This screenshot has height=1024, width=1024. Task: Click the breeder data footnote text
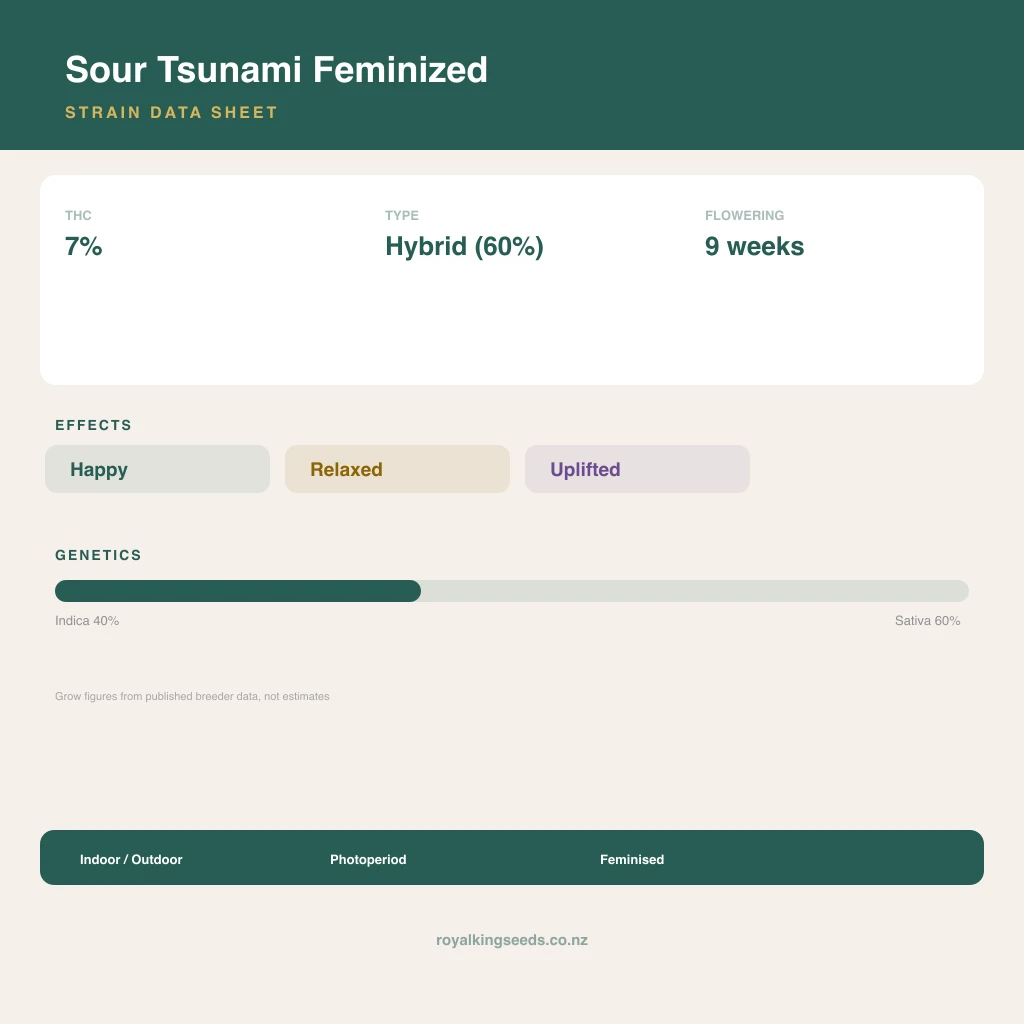pyautogui.click(x=192, y=696)
